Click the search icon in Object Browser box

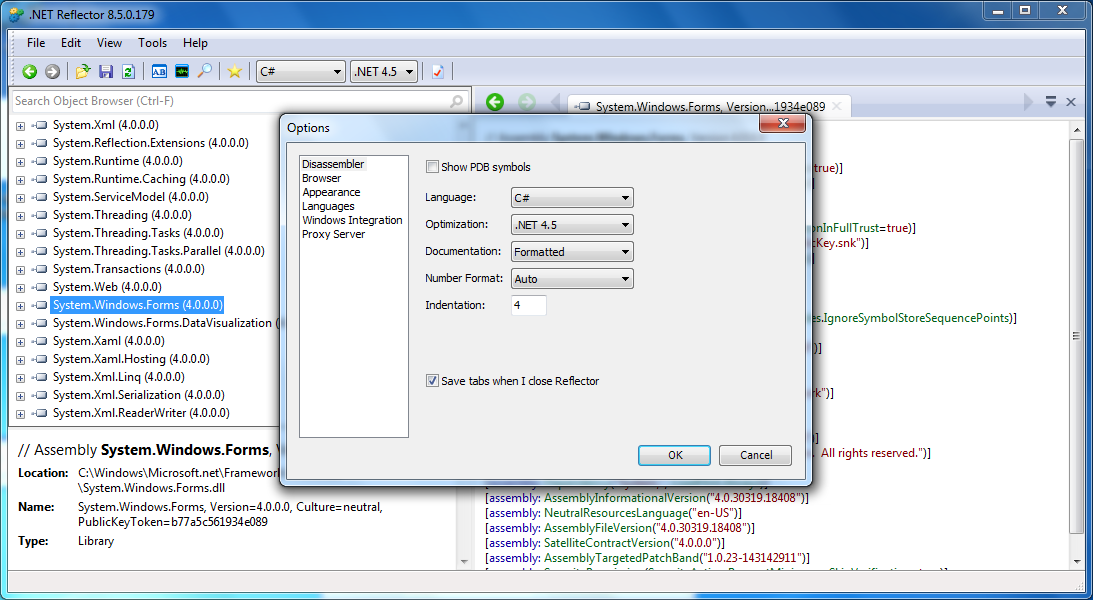[457, 101]
